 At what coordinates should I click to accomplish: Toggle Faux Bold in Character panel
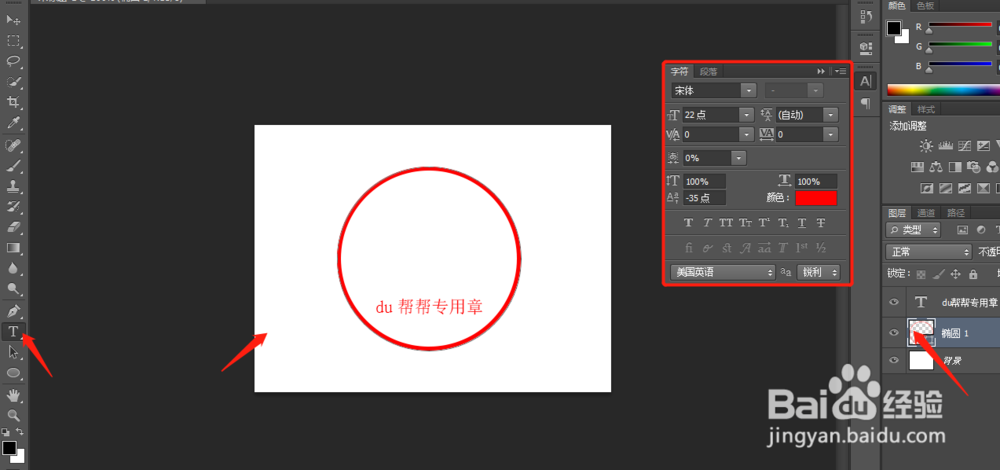(688, 223)
